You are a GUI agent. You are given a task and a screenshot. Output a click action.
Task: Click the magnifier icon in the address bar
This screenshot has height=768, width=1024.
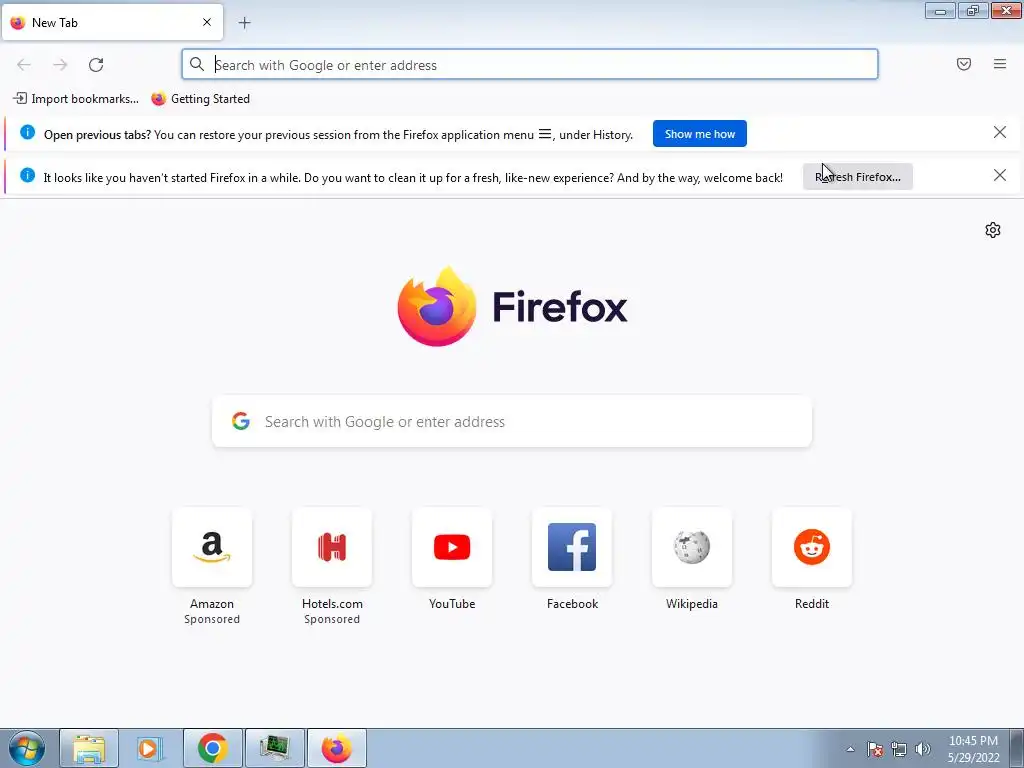pyautogui.click(x=197, y=64)
